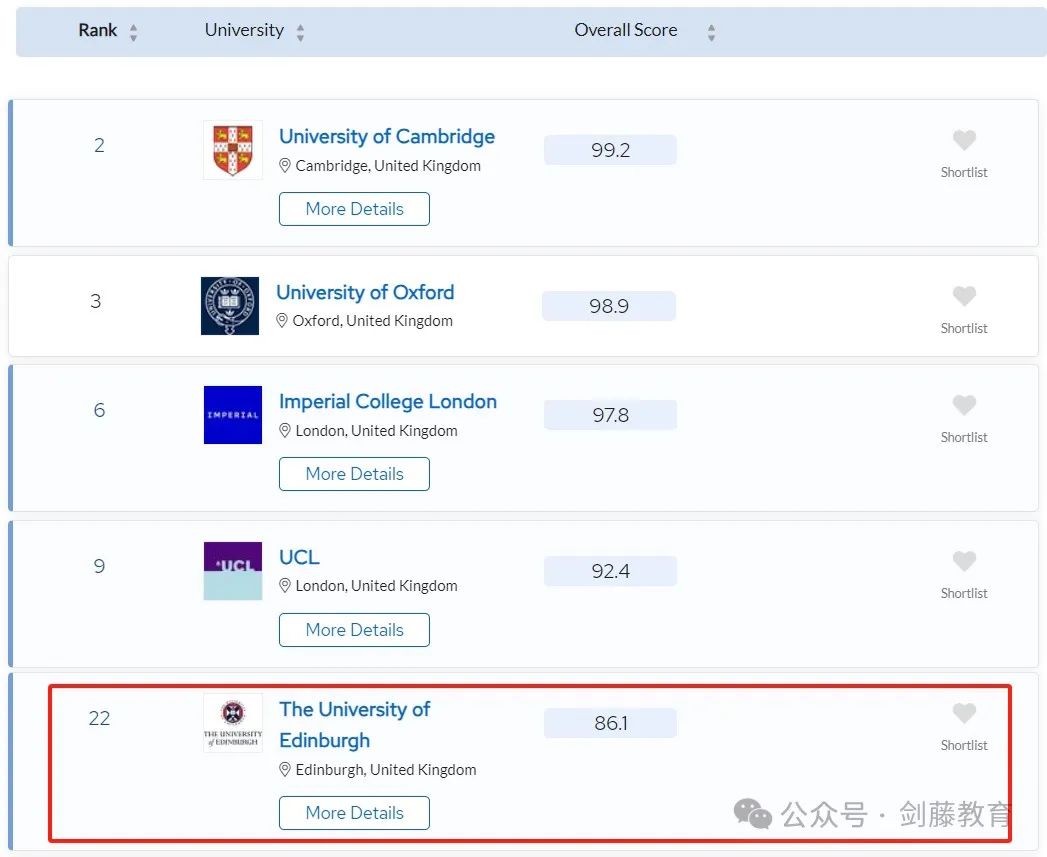Shortlist University of Cambridge heart icon
1047x857 pixels.
point(964,140)
